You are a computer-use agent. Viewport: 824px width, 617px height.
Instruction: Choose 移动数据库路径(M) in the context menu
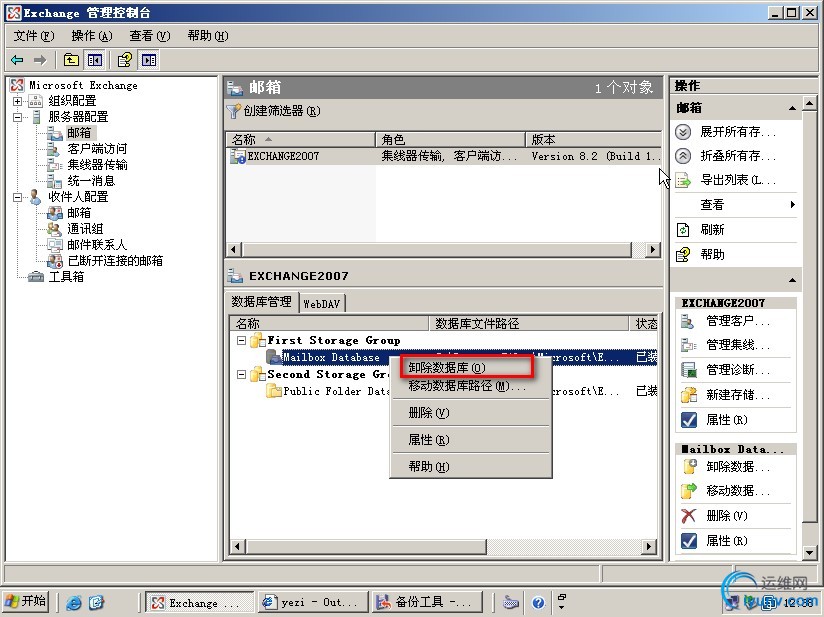point(471,386)
